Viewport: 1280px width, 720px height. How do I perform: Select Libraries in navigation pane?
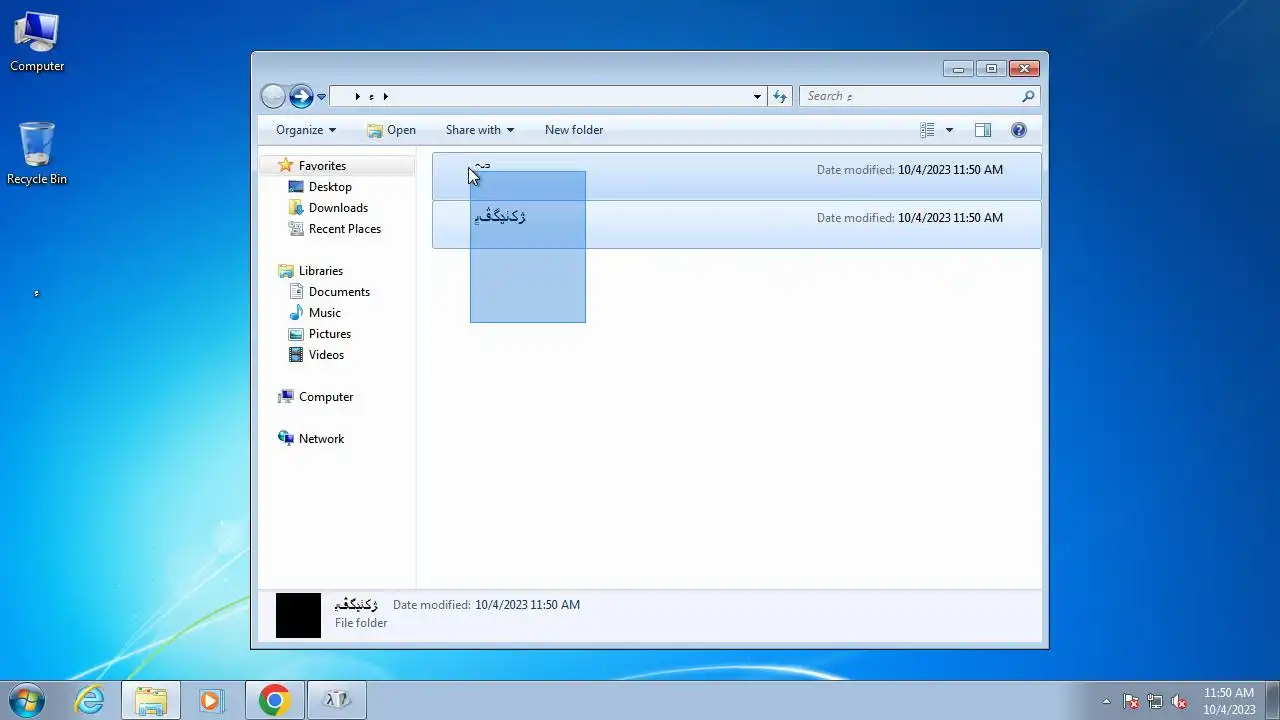pyautogui.click(x=321, y=271)
